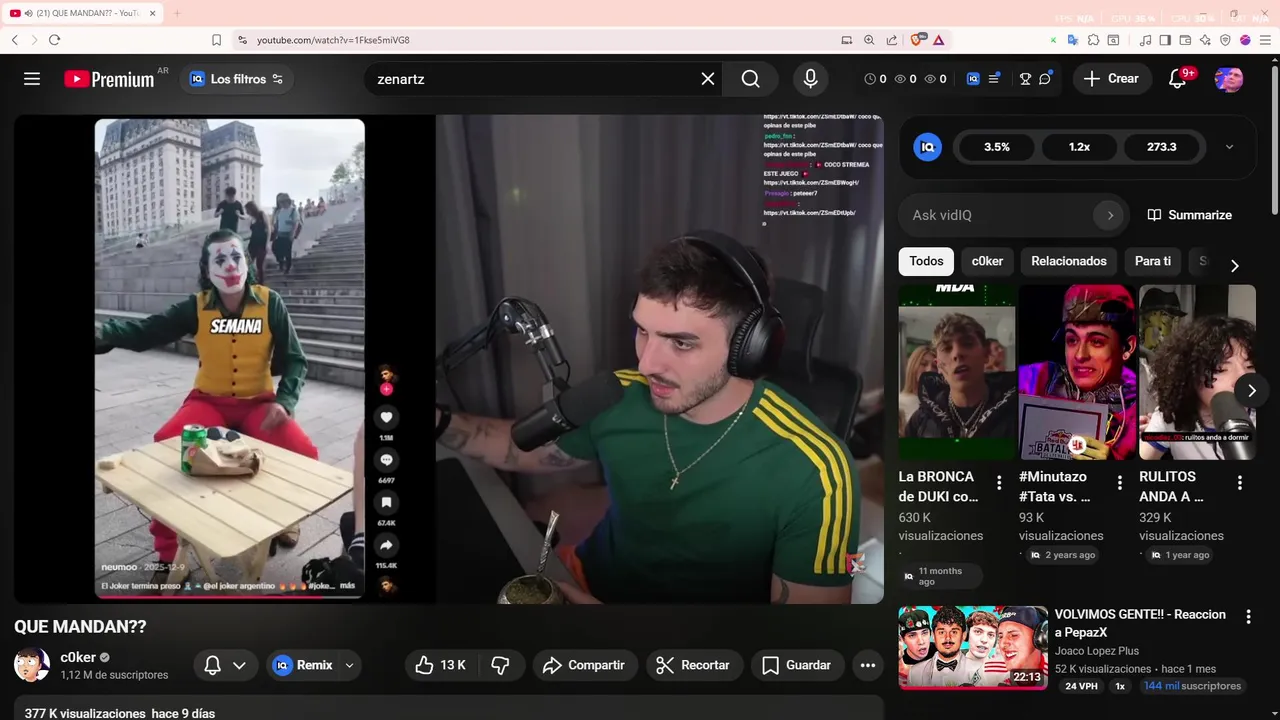This screenshot has width=1280, height=720.
Task: Dislike the video with thumbs-down
Action: (x=501, y=665)
